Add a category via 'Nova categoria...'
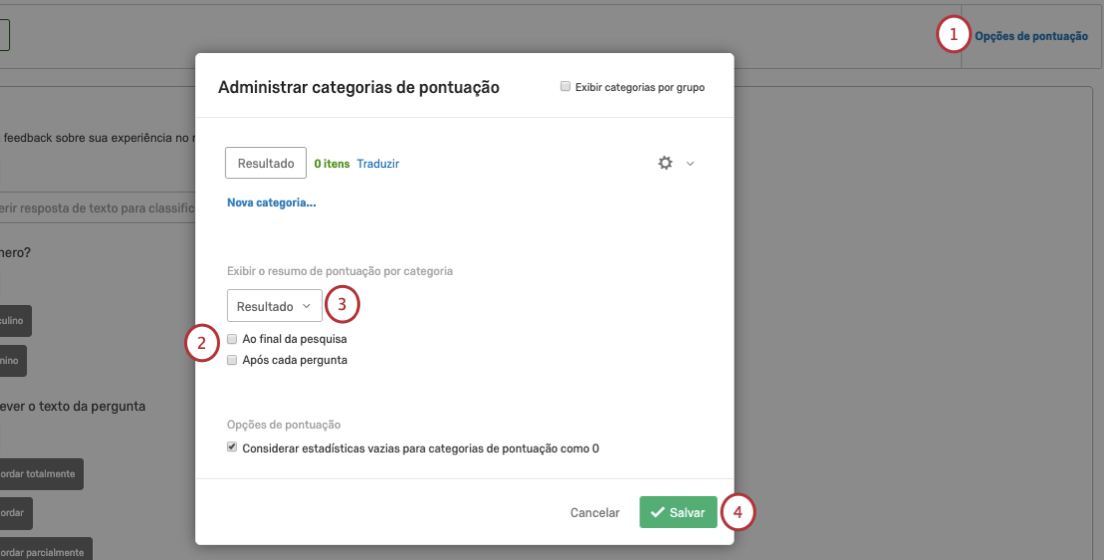 [271, 203]
